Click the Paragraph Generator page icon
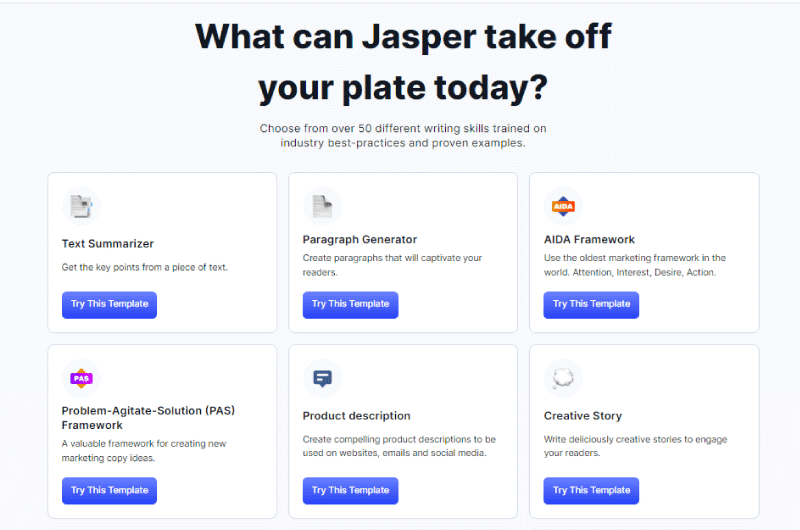Viewport: 800px width, 530px height. pos(322,206)
